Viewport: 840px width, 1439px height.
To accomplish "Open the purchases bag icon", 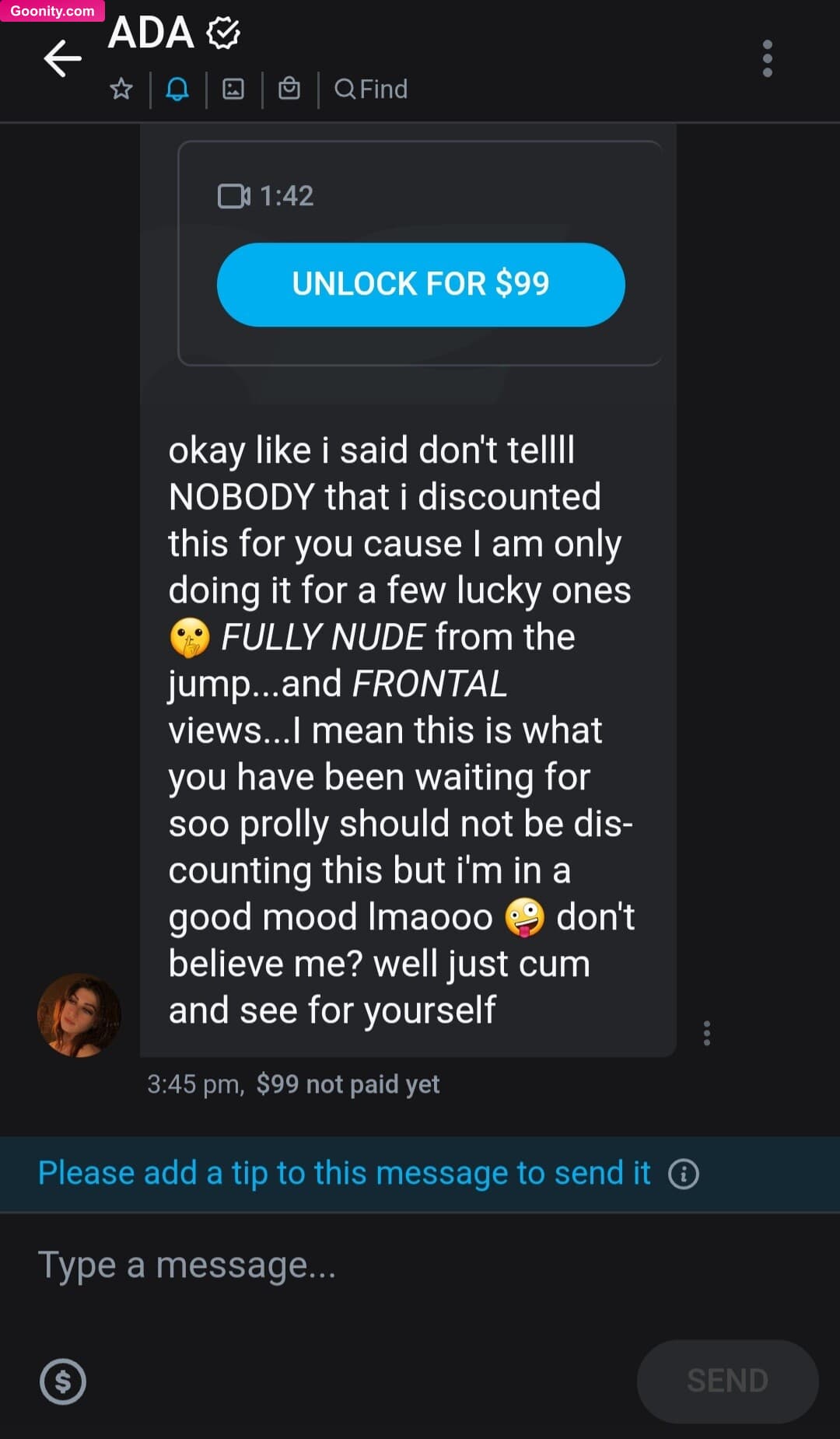I will [289, 89].
